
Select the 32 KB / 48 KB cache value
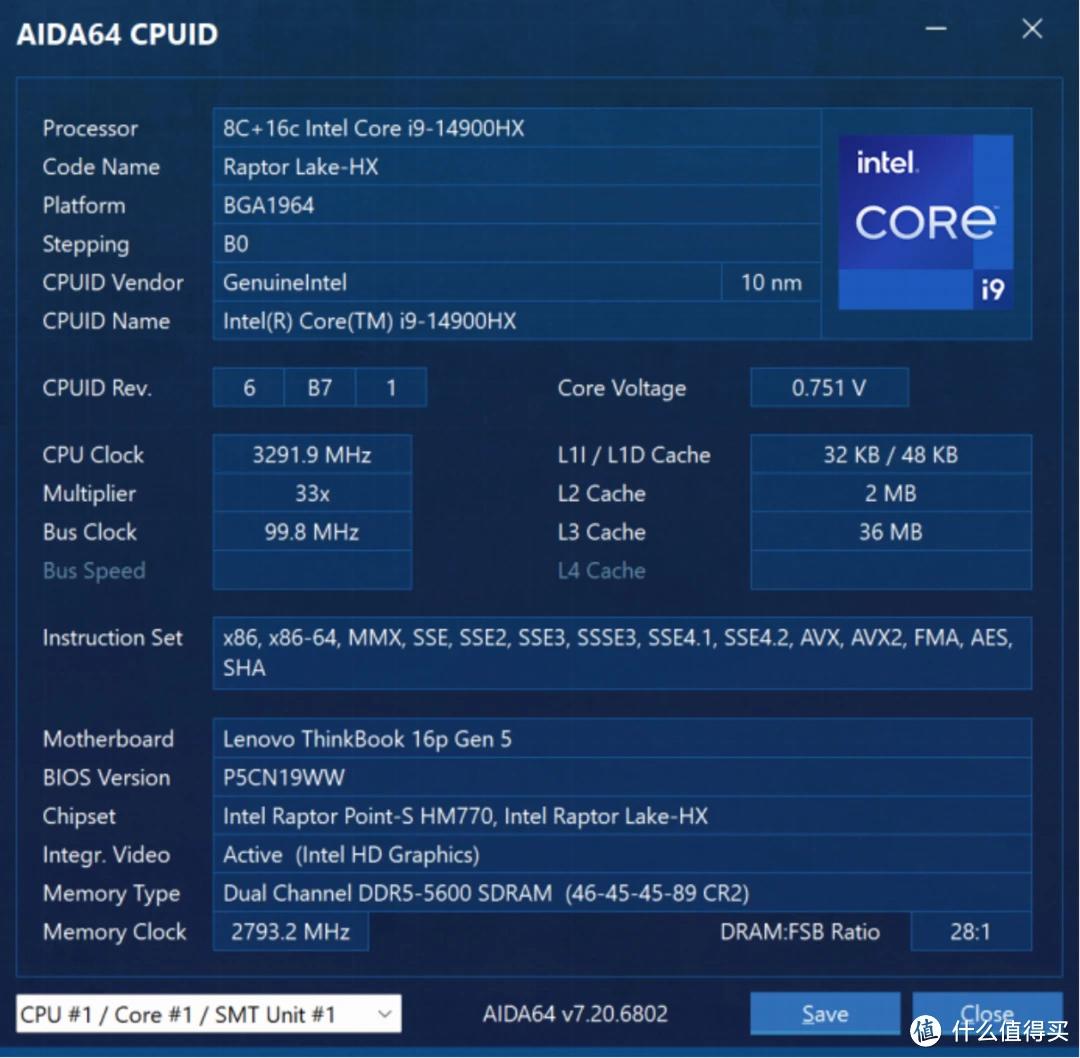(891, 454)
